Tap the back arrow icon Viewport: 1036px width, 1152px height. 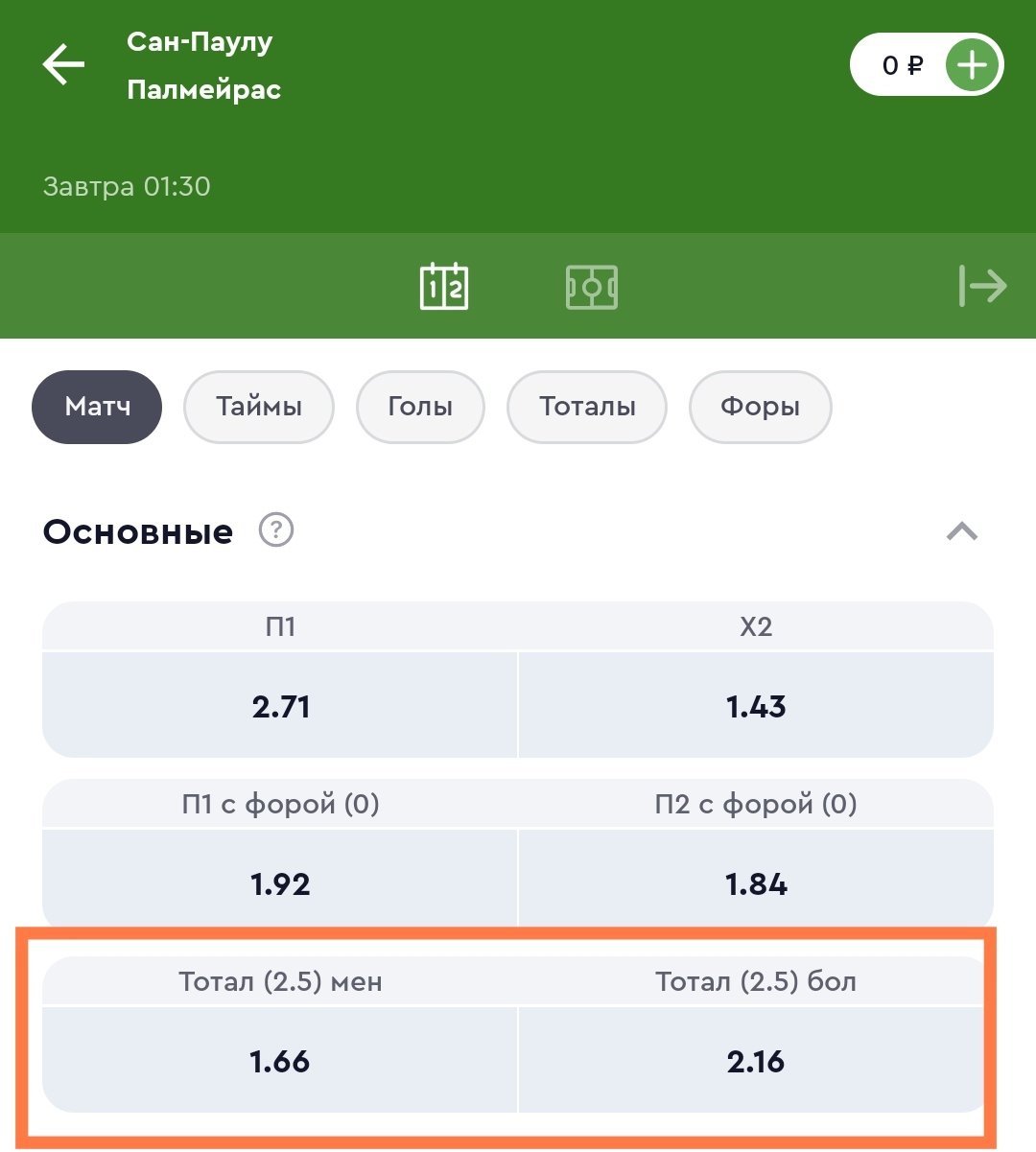click(x=64, y=65)
